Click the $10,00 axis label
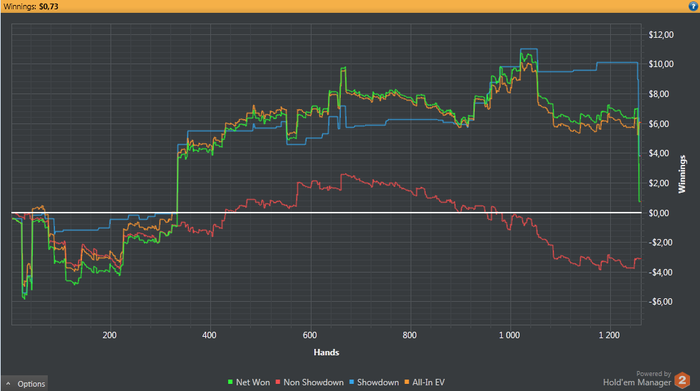This screenshot has width=700, height=391. point(661,64)
